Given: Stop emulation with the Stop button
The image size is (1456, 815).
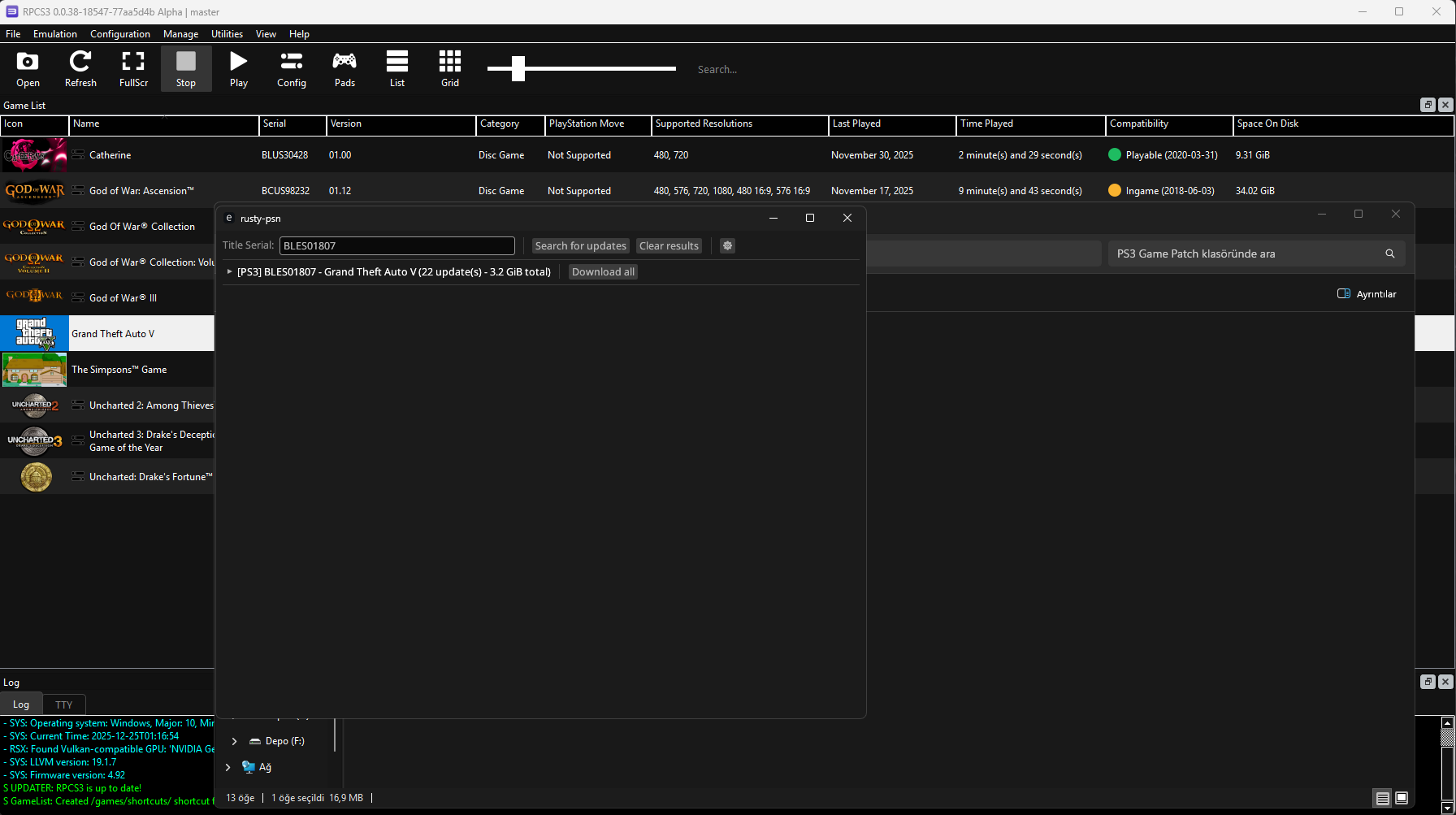Looking at the screenshot, I should pos(186,69).
